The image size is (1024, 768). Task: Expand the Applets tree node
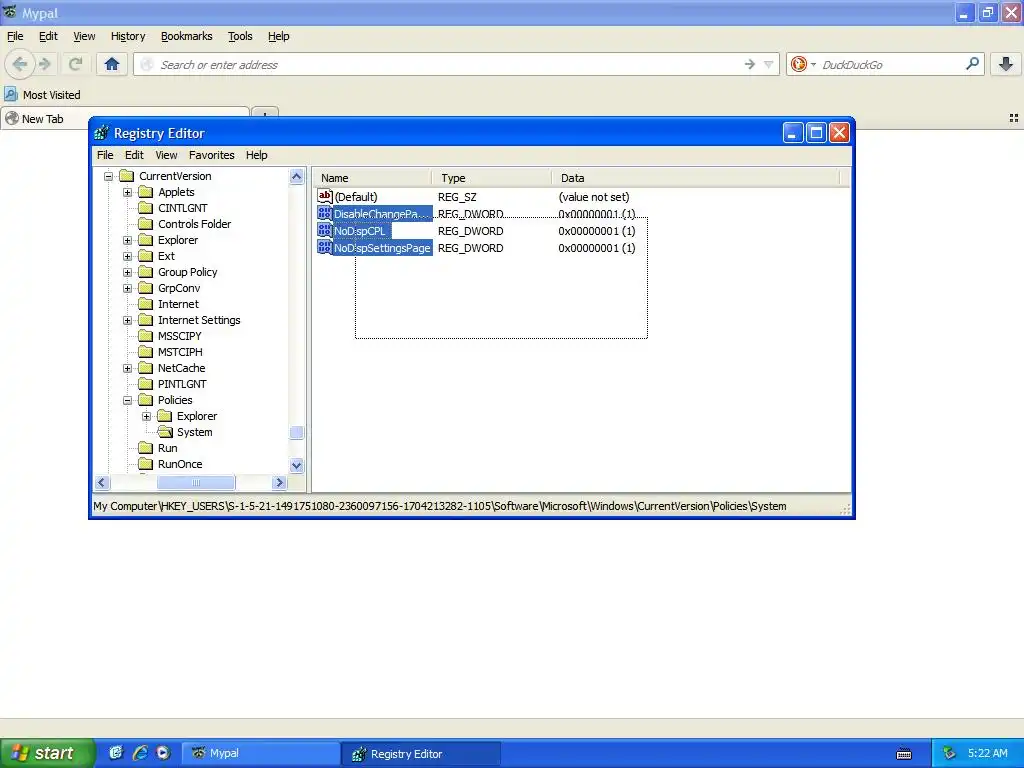[127, 192]
